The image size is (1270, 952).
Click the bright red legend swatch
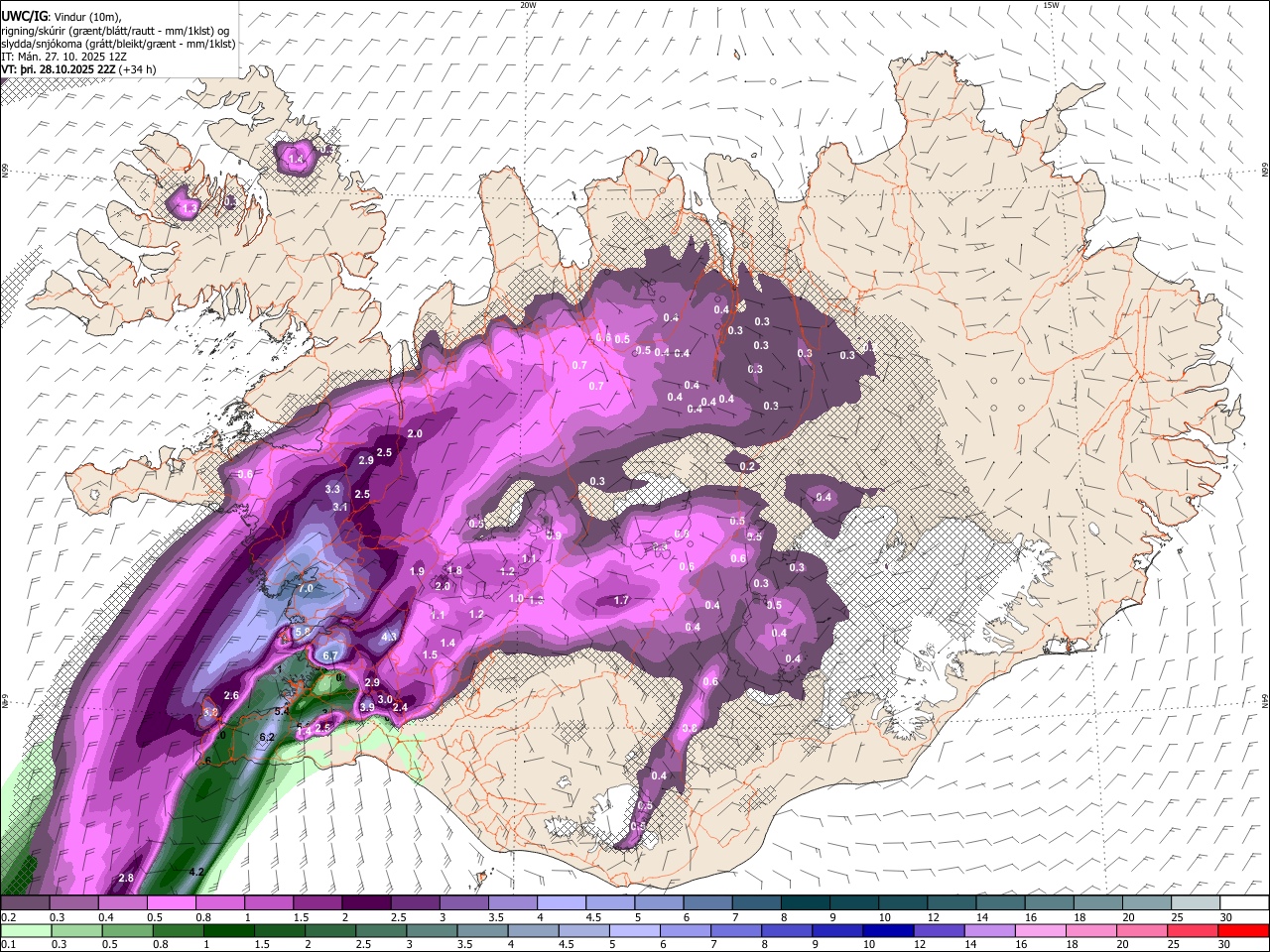pyautogui.click(x=1244, y=930)
